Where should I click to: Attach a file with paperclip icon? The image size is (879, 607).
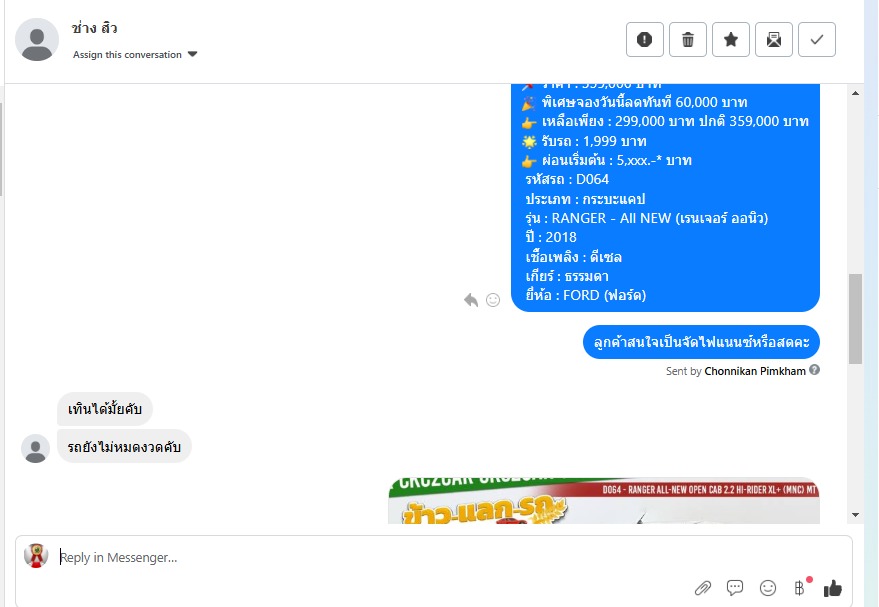coord(703,587)
